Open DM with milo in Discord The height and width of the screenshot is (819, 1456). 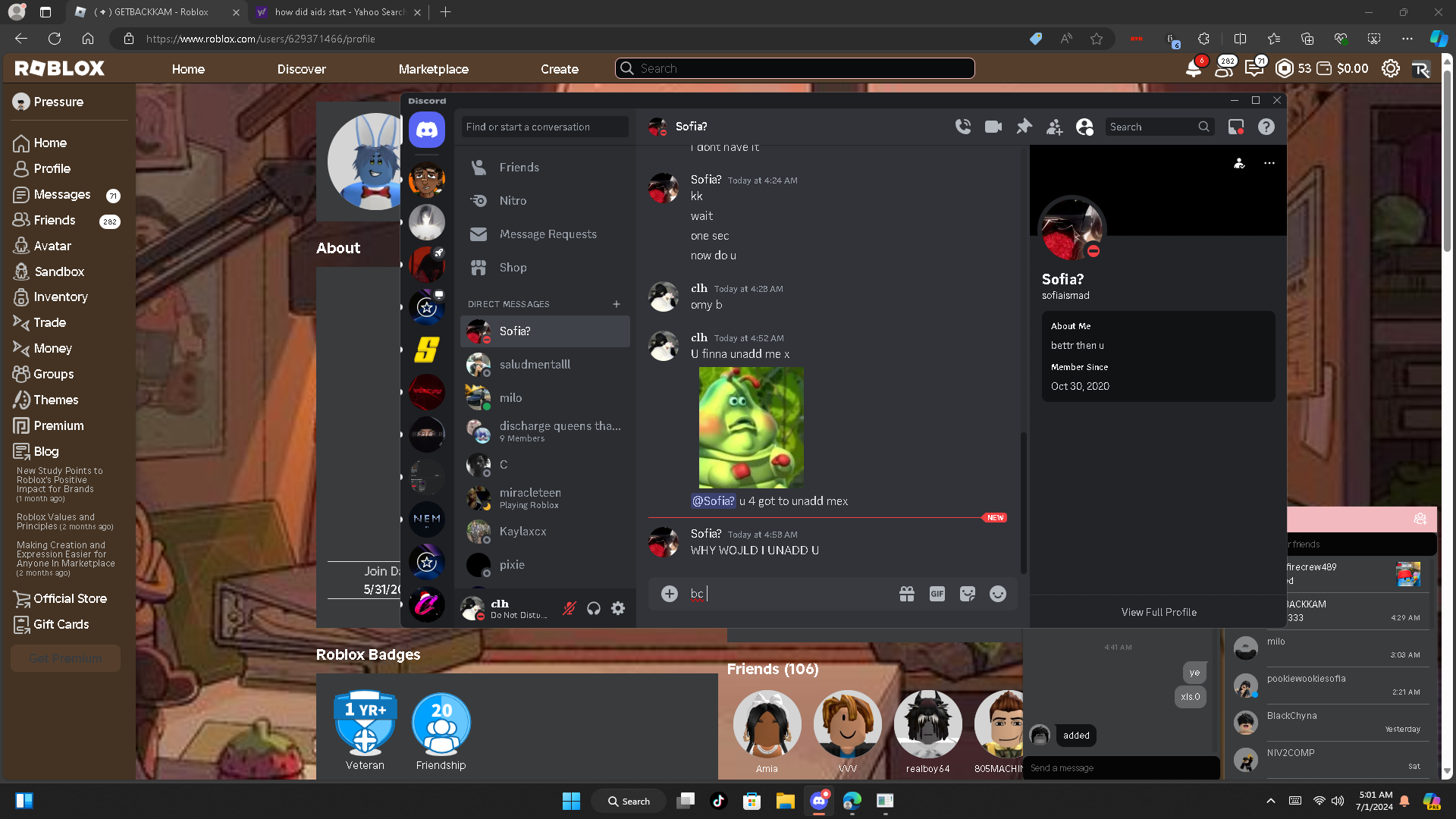pos(545,398)
